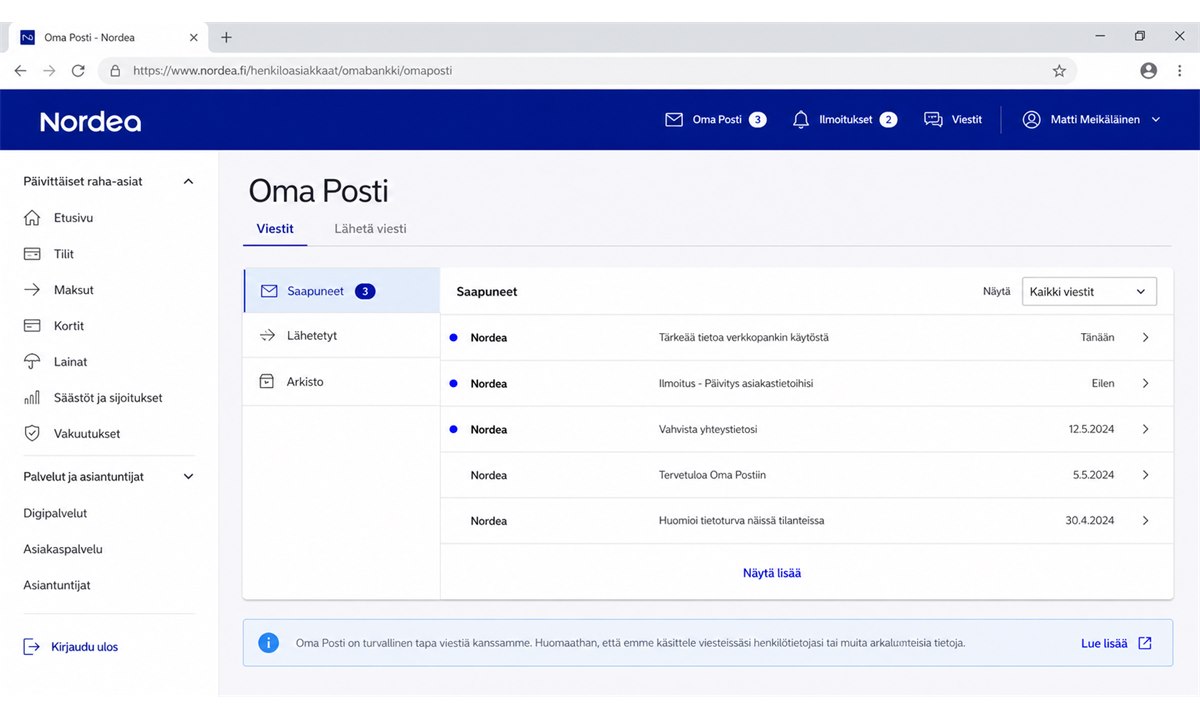Open Vakuutukset shield icon

[x=32, y=434]
